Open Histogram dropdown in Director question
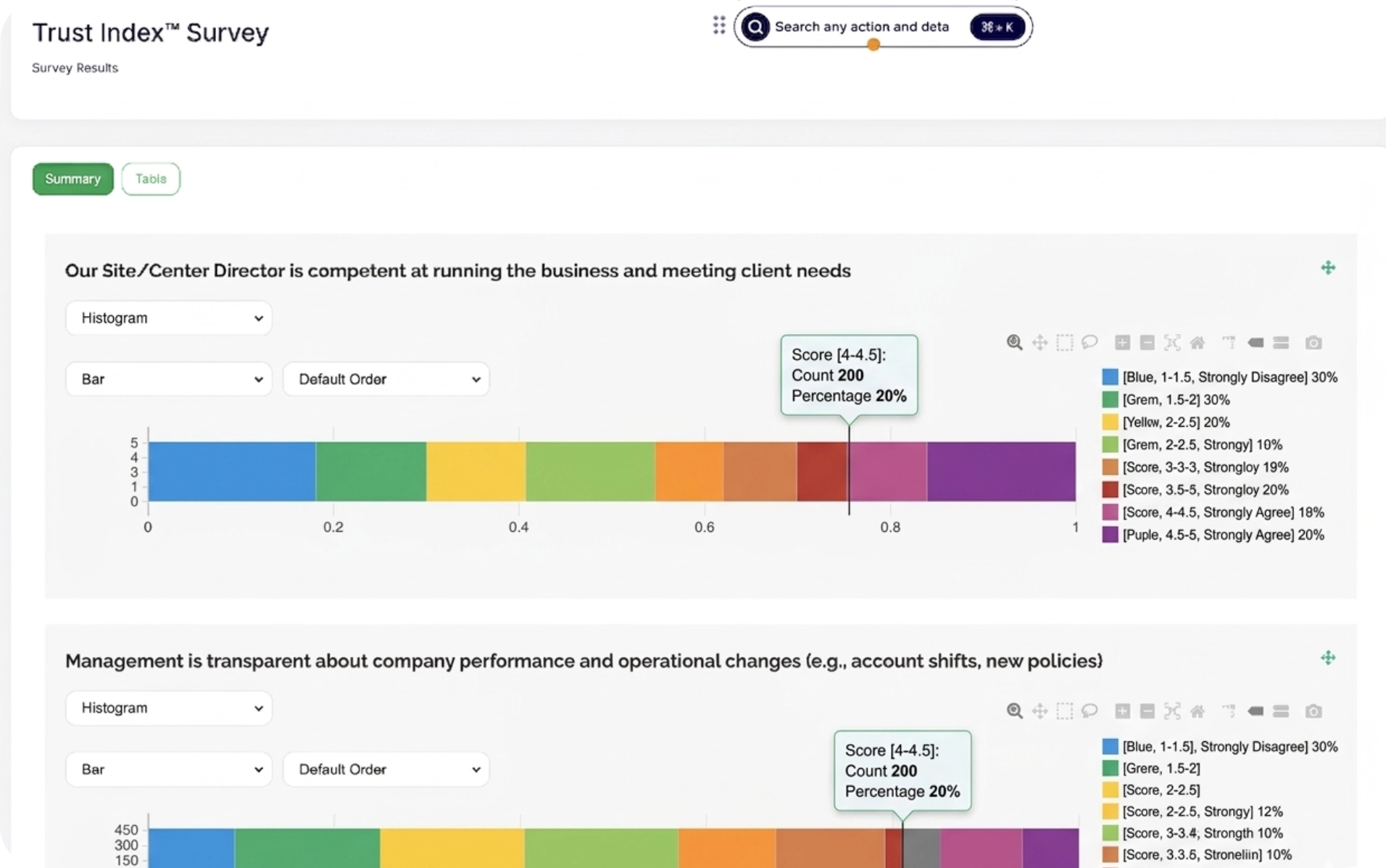The image size is (1386, 868). [x=168, y=318]
